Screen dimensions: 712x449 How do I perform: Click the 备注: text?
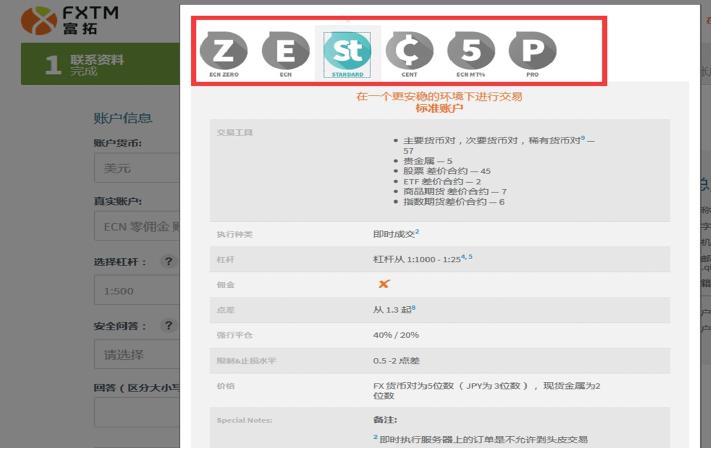coord(385,420)
